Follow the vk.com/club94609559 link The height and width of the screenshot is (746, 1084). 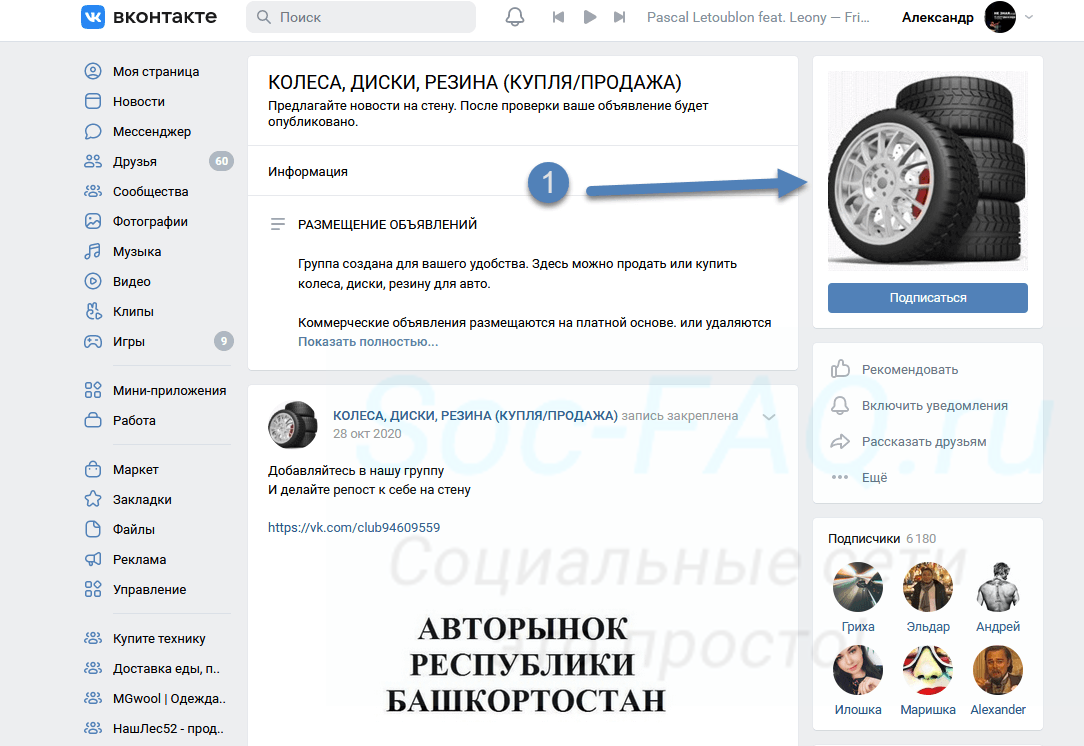point(354,527)
